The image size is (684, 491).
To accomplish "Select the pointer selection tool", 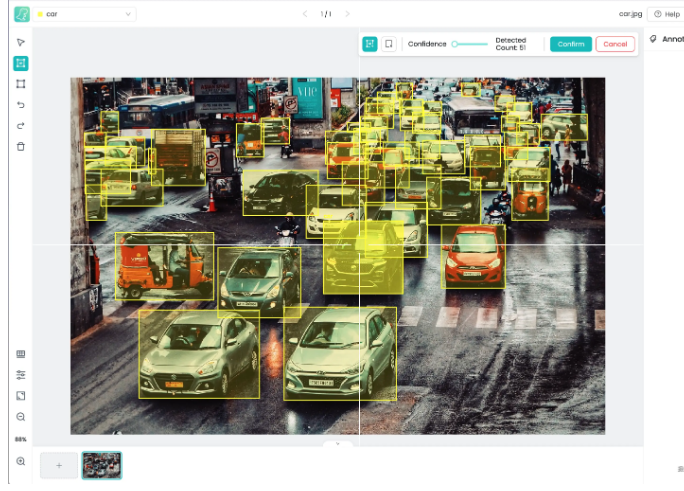I will point(21,42).
